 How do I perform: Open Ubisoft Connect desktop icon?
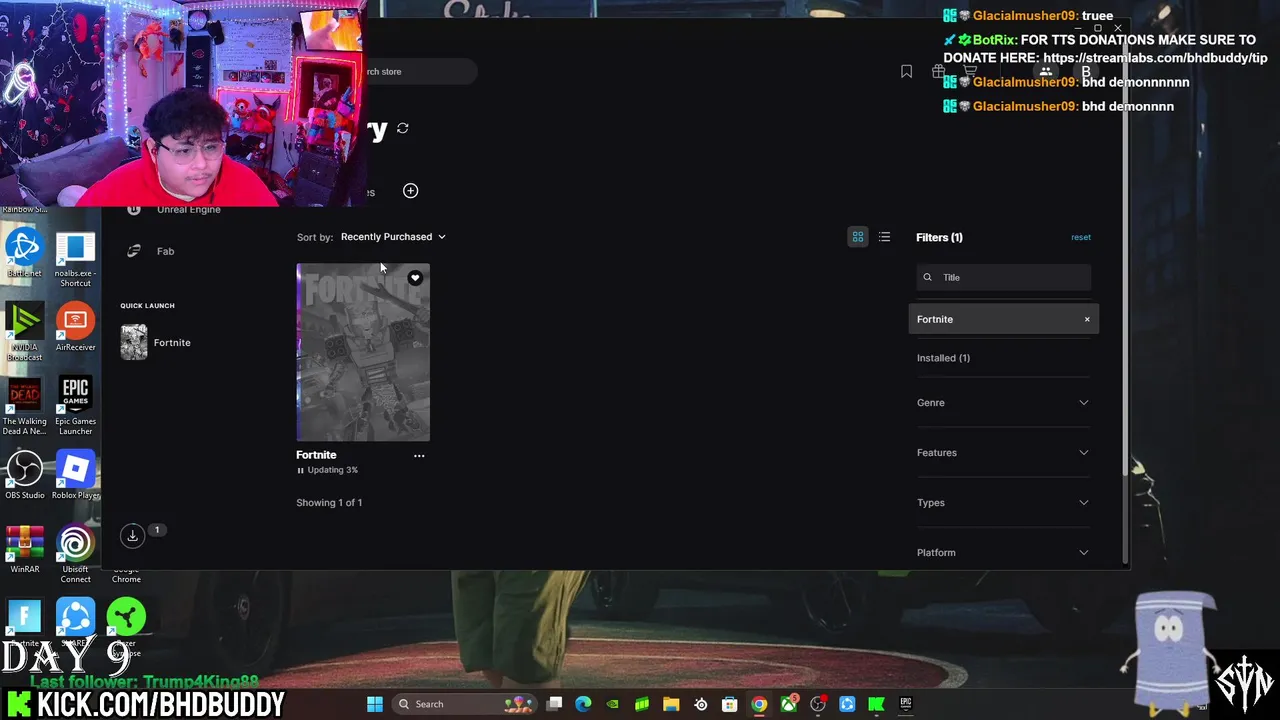pos(75,555)
